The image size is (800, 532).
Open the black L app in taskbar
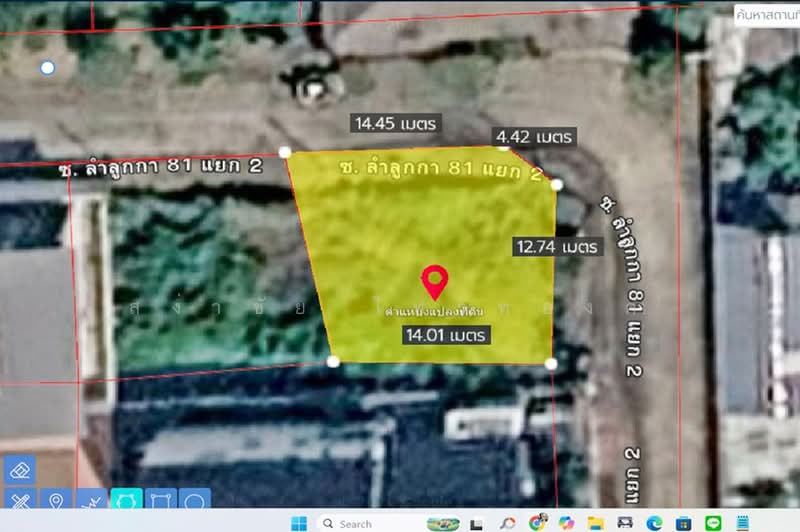(x=477, y=524)
